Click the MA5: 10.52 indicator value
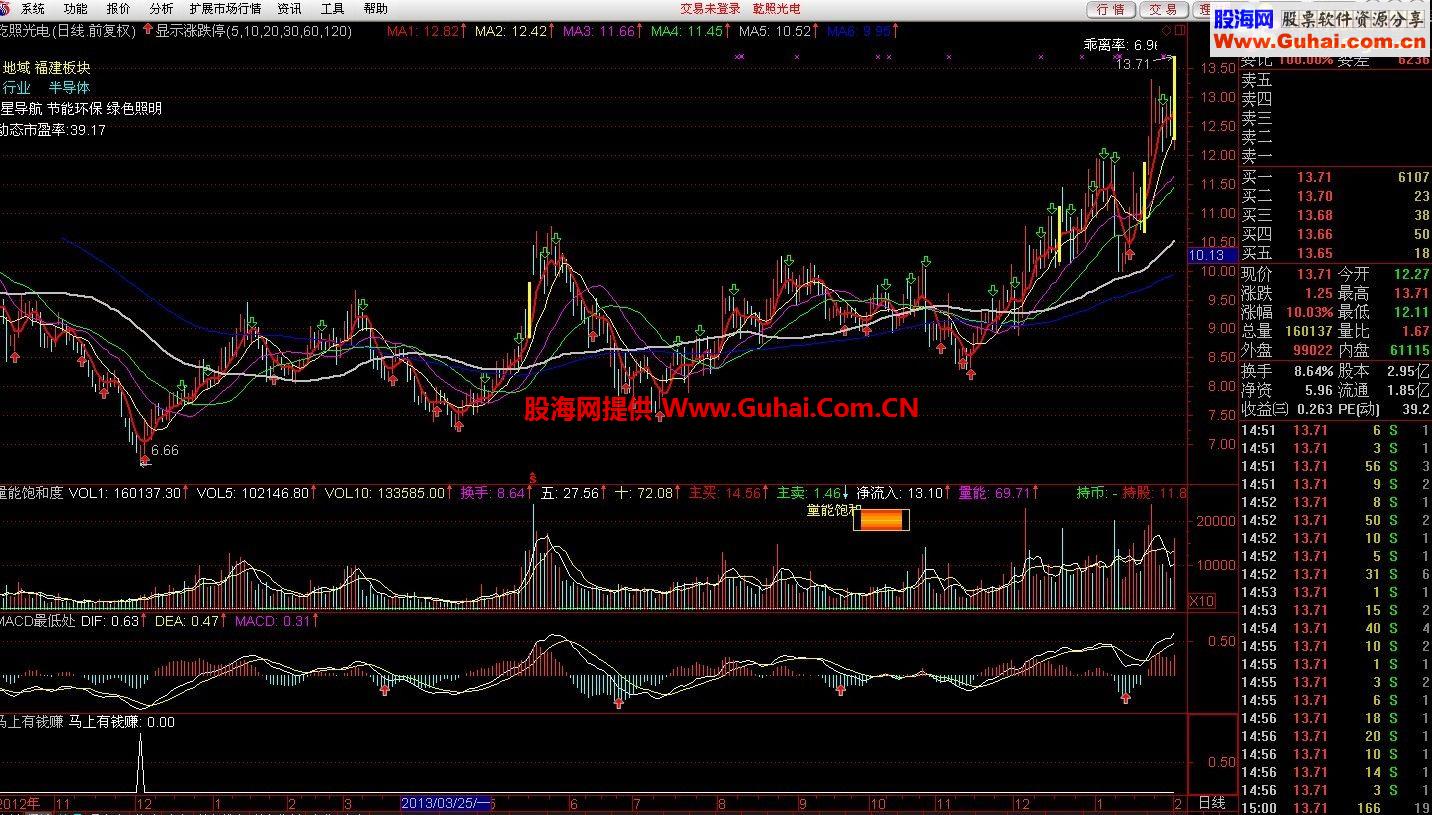1432x815 pixels. point(778,31)
